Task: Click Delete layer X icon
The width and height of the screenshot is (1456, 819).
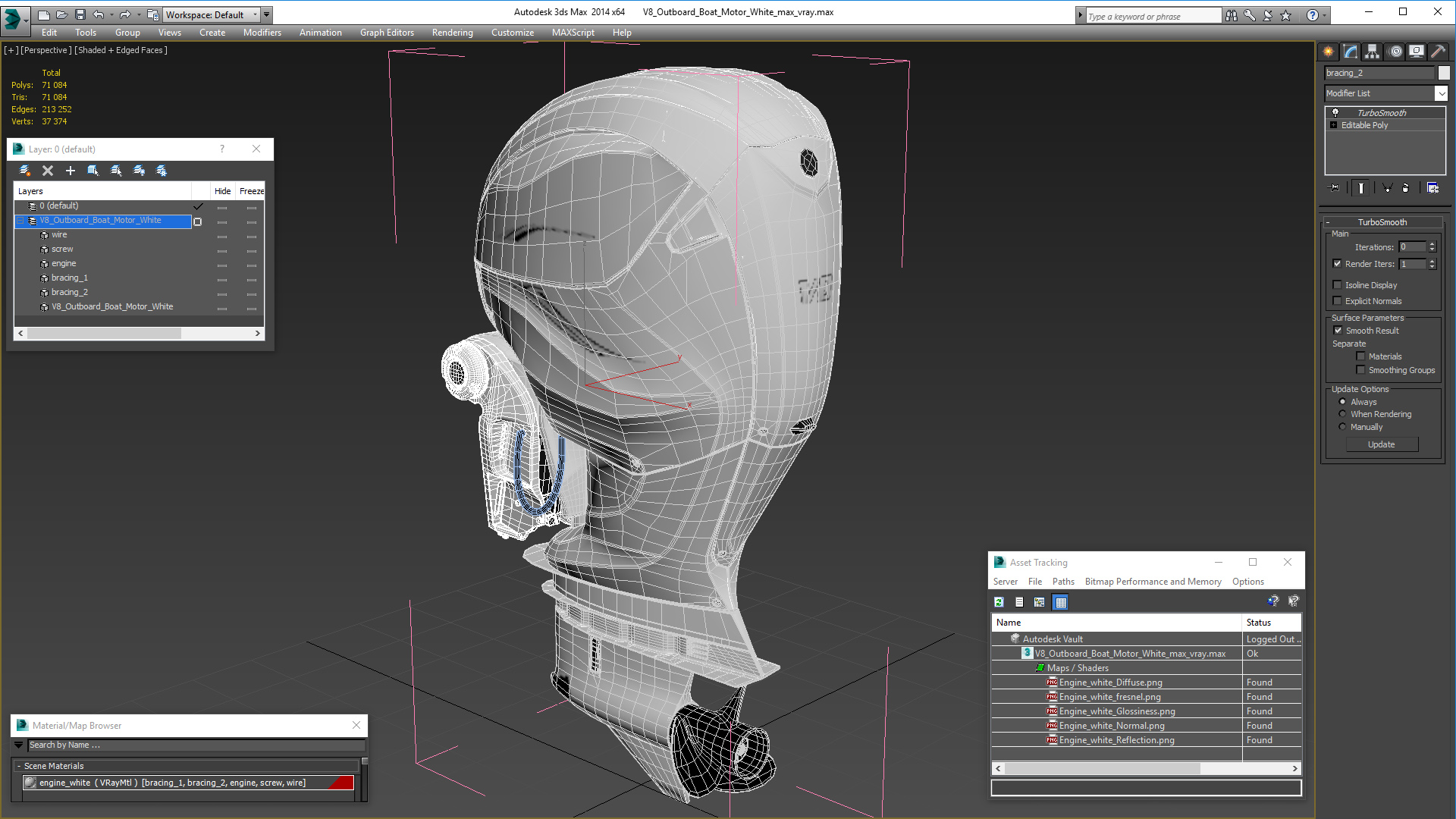Action: coord(48,171)
